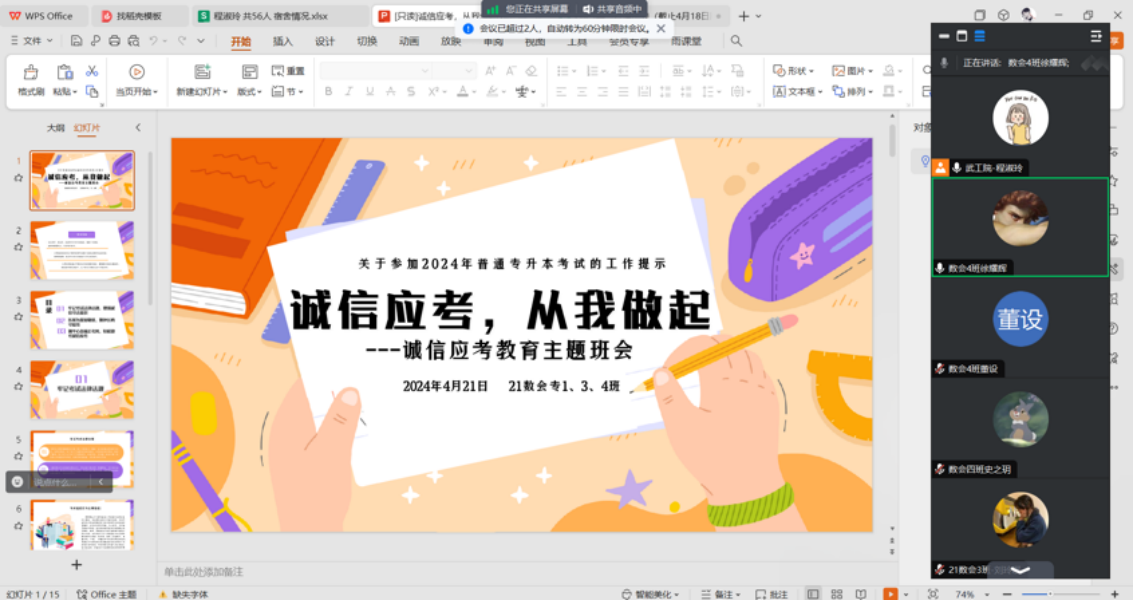Image resolution: width=1133 pixels, height=600 pixels.
Task: Toggle the microphone in the meeting panel
Action: (x=943, y=62)
